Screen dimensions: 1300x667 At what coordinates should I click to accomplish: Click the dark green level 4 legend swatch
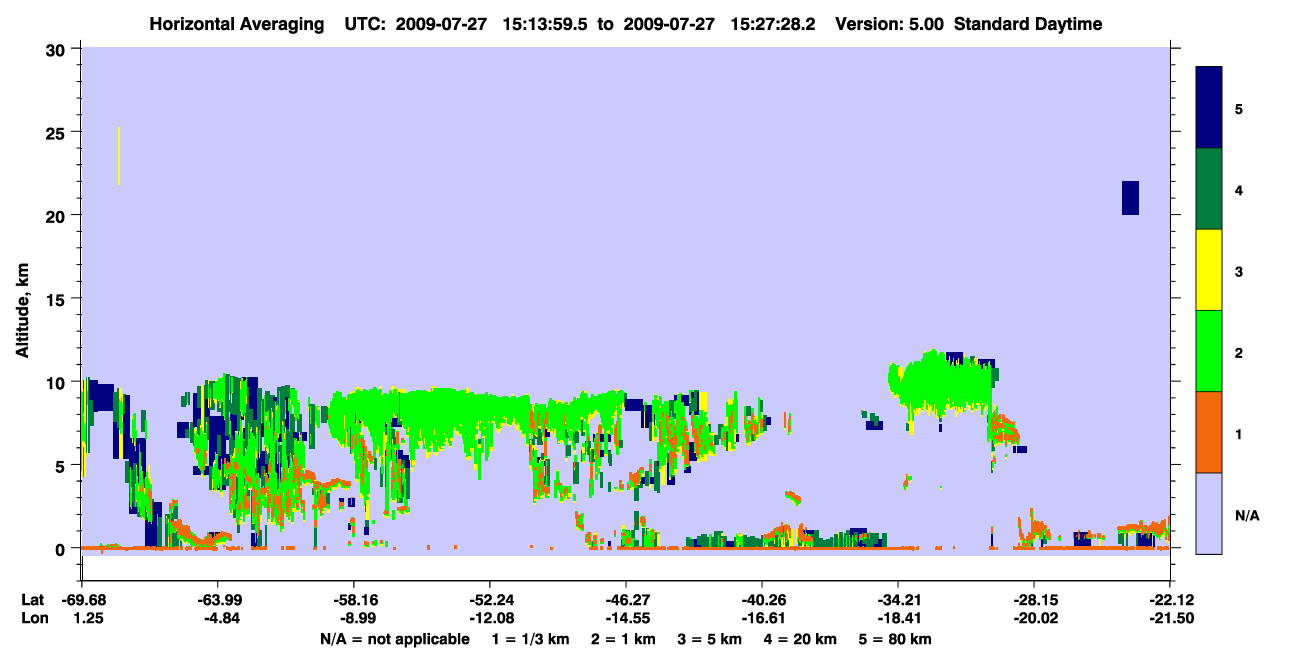coord(1209,189)
